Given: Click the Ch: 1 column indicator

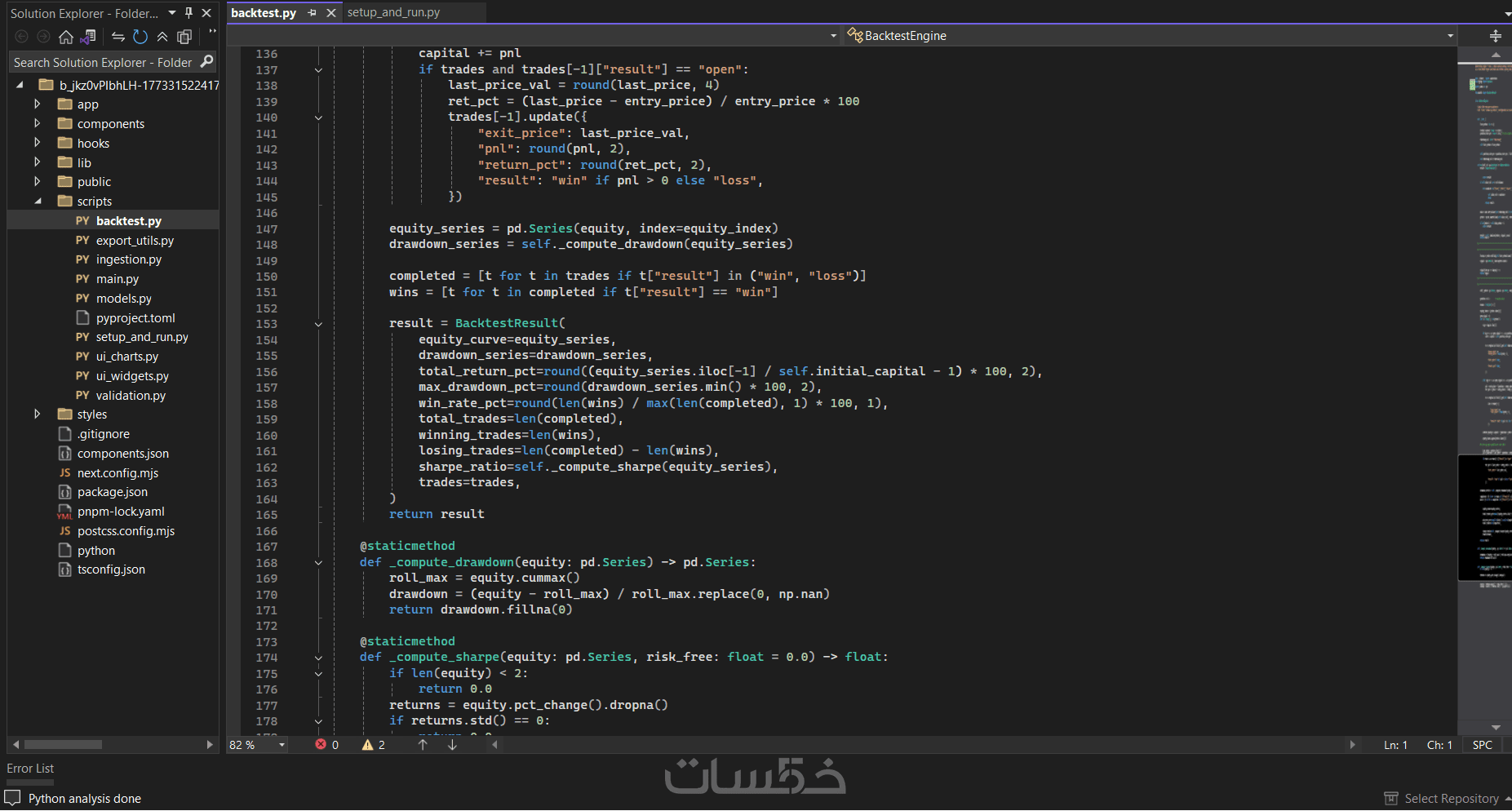Looking at the screenshot, I should tap(1439, 745).
